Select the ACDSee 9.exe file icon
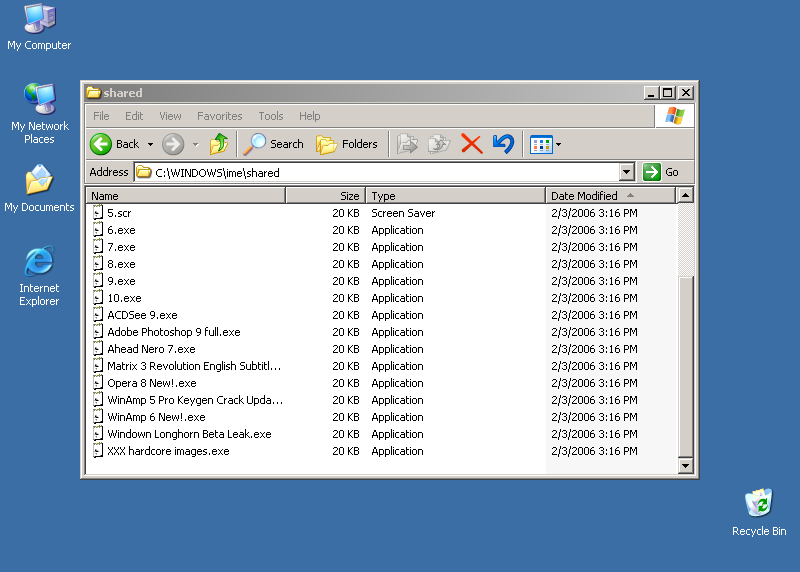This screenshot has height=572, width=800. coord(98,315)
